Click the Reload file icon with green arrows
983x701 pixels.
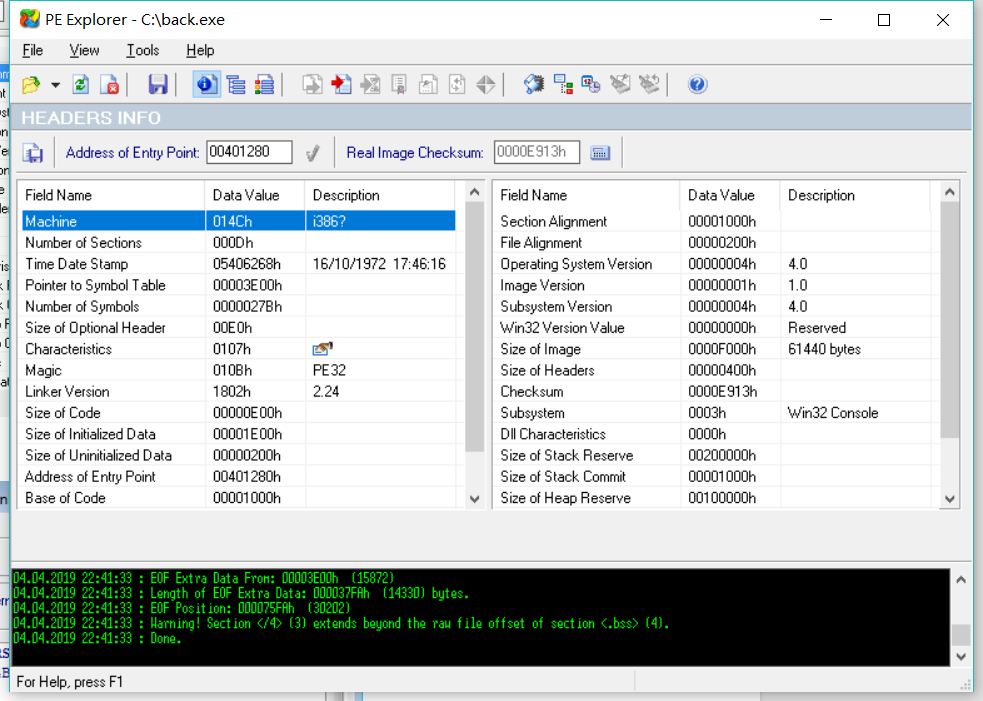[x=81, y=85]
